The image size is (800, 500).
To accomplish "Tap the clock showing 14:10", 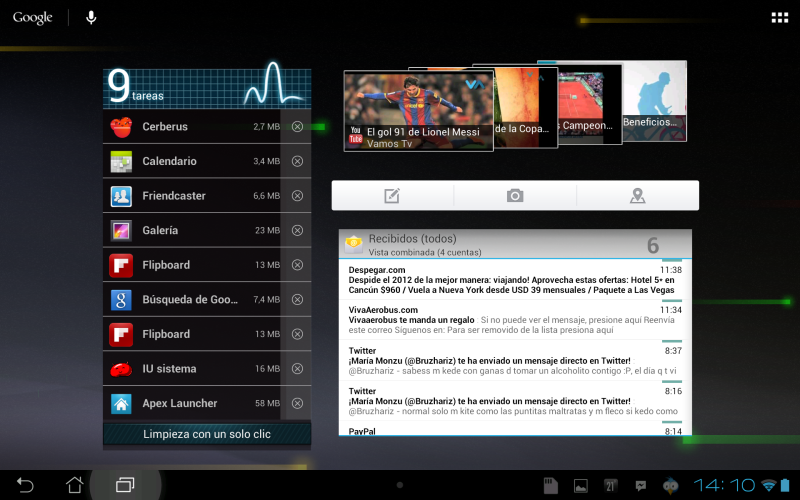I will (723, 485).
